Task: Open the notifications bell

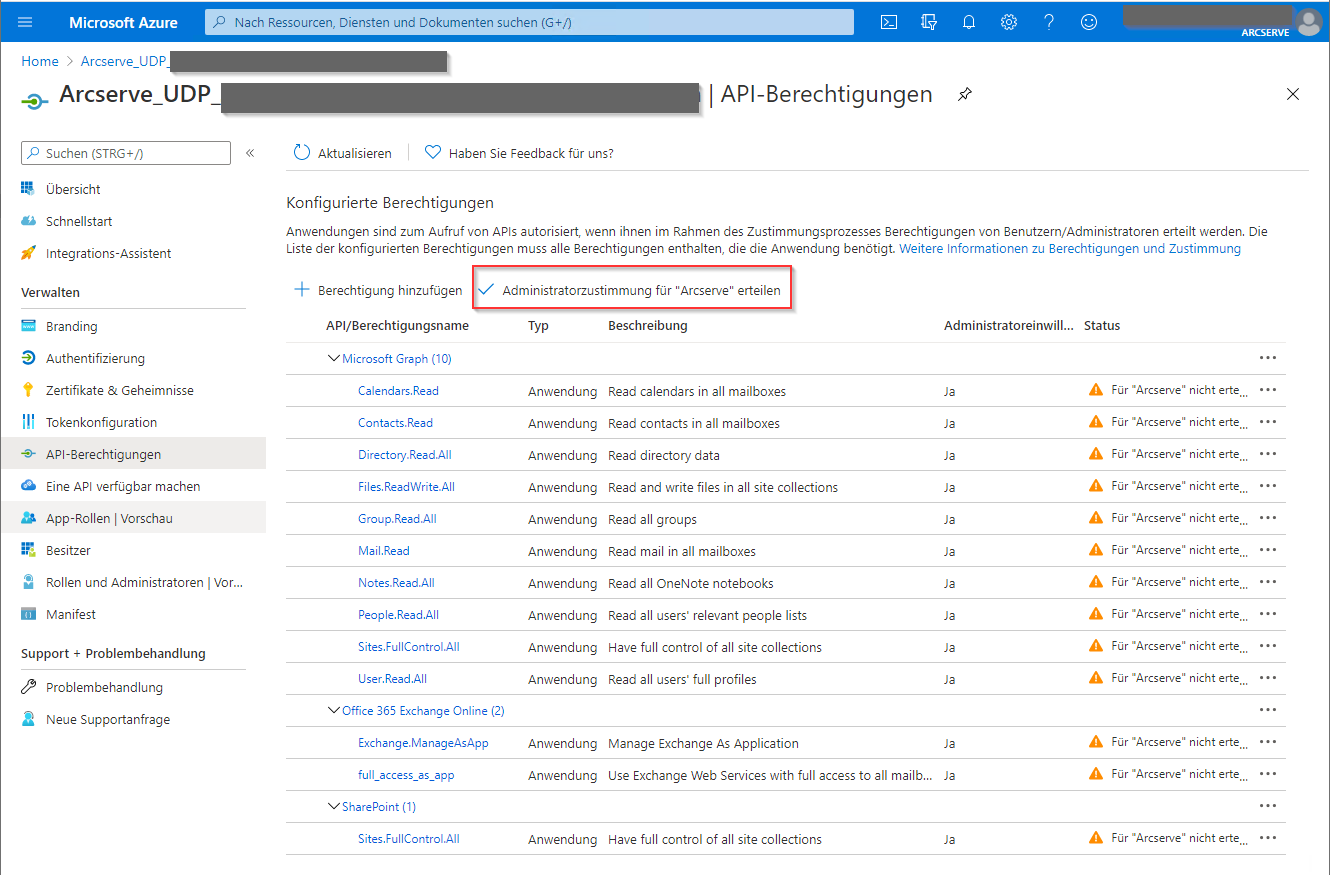Action: pos(969,22)
